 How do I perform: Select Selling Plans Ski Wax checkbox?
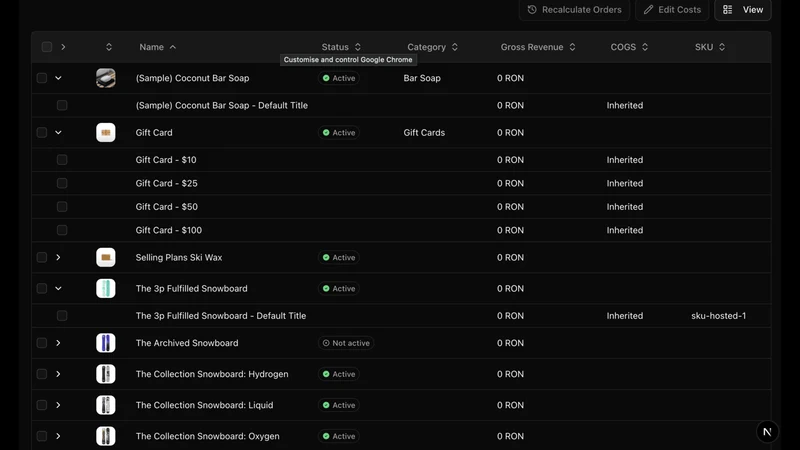42,258
